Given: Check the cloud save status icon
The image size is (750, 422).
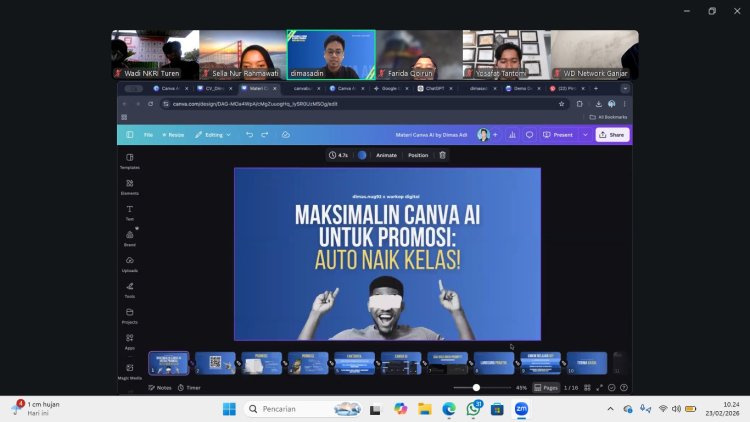Looking at the screenshot, I should [x=286, y=135].
